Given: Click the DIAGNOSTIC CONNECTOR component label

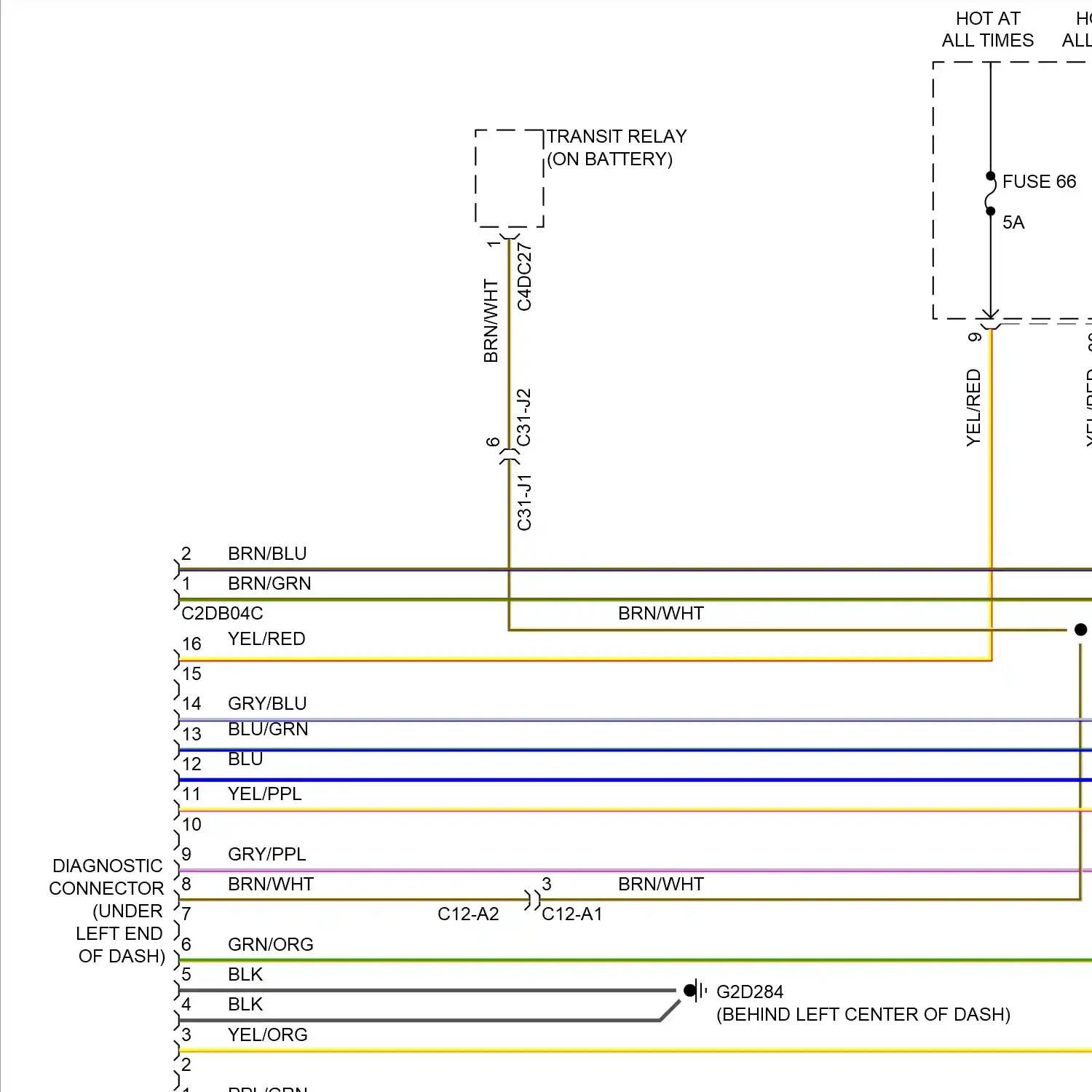Looking at the screenshot, I should 107,911.
